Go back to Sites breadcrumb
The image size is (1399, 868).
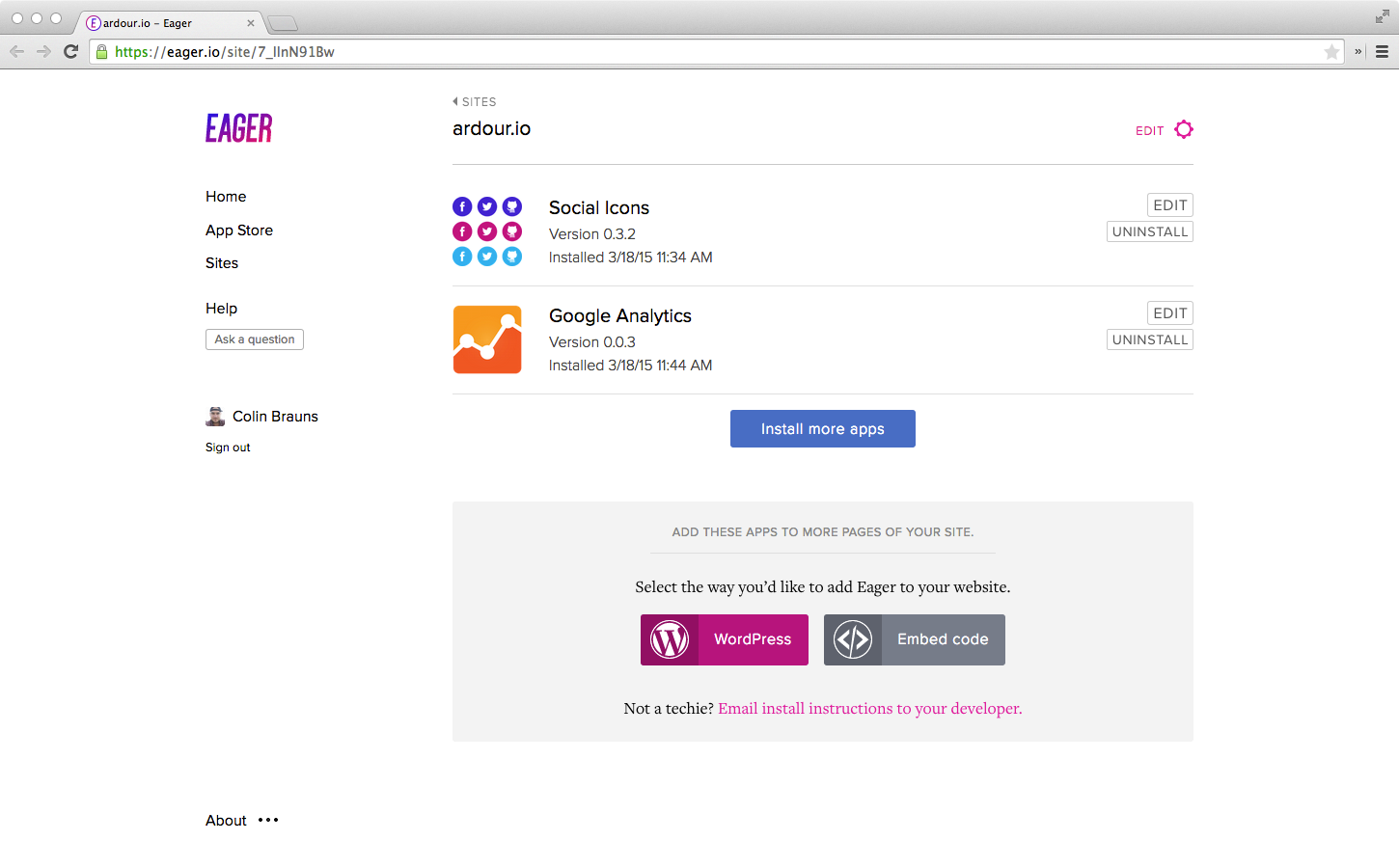pyautogui.click(x=475, y=101)
